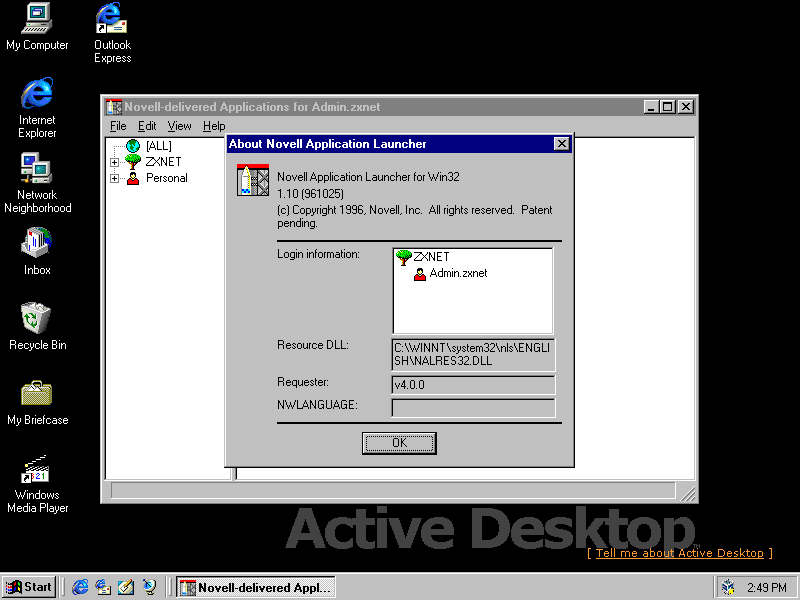The height and width of the screenshot is (600, 800).
Task: Maximize the Novell-delivered Applications window
Action: click(667, 107)
